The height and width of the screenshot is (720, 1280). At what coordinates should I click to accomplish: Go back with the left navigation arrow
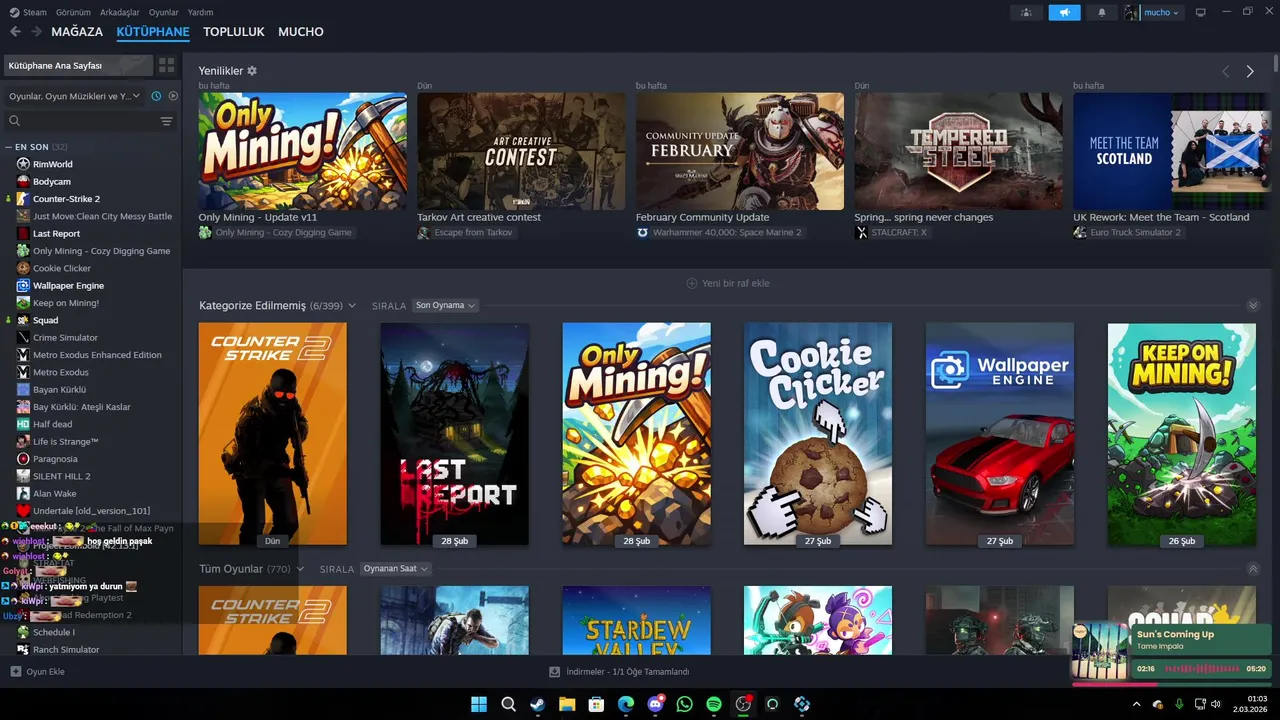15,32
